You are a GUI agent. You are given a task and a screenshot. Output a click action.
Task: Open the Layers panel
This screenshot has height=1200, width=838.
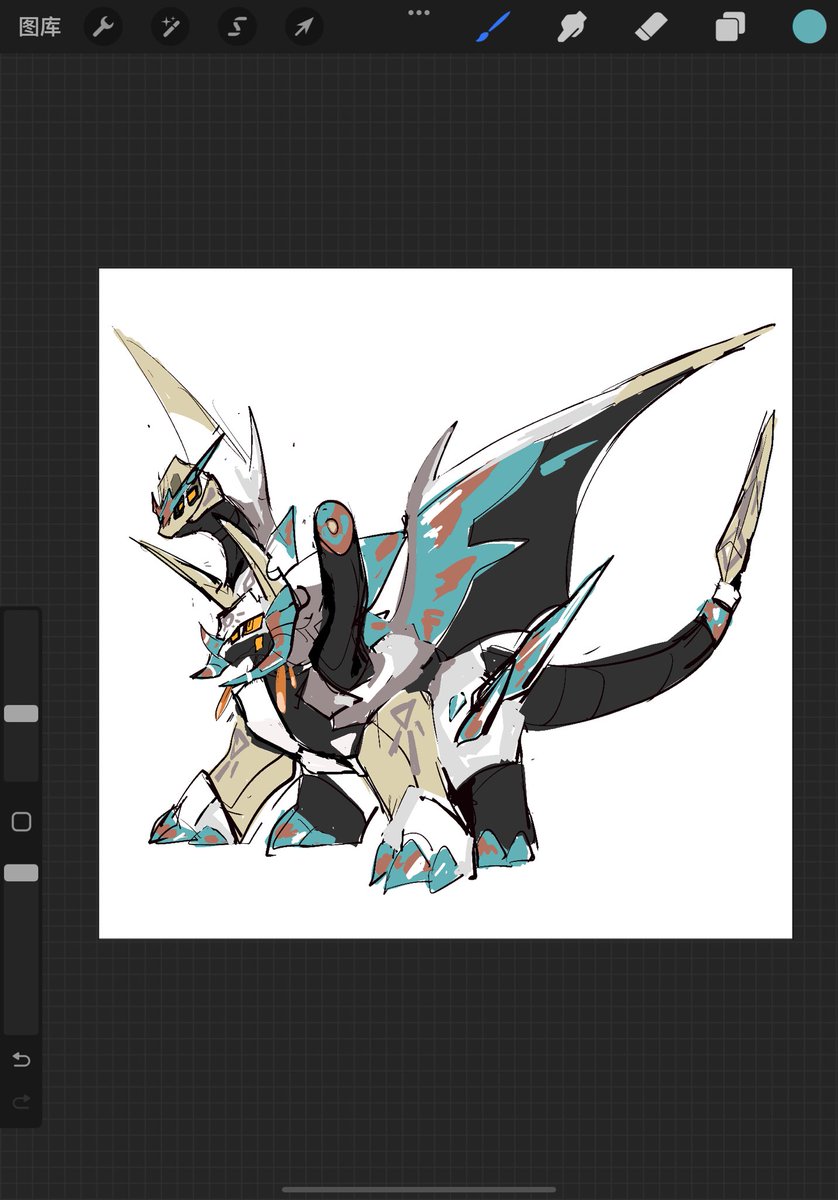click(x=730, y=27)
